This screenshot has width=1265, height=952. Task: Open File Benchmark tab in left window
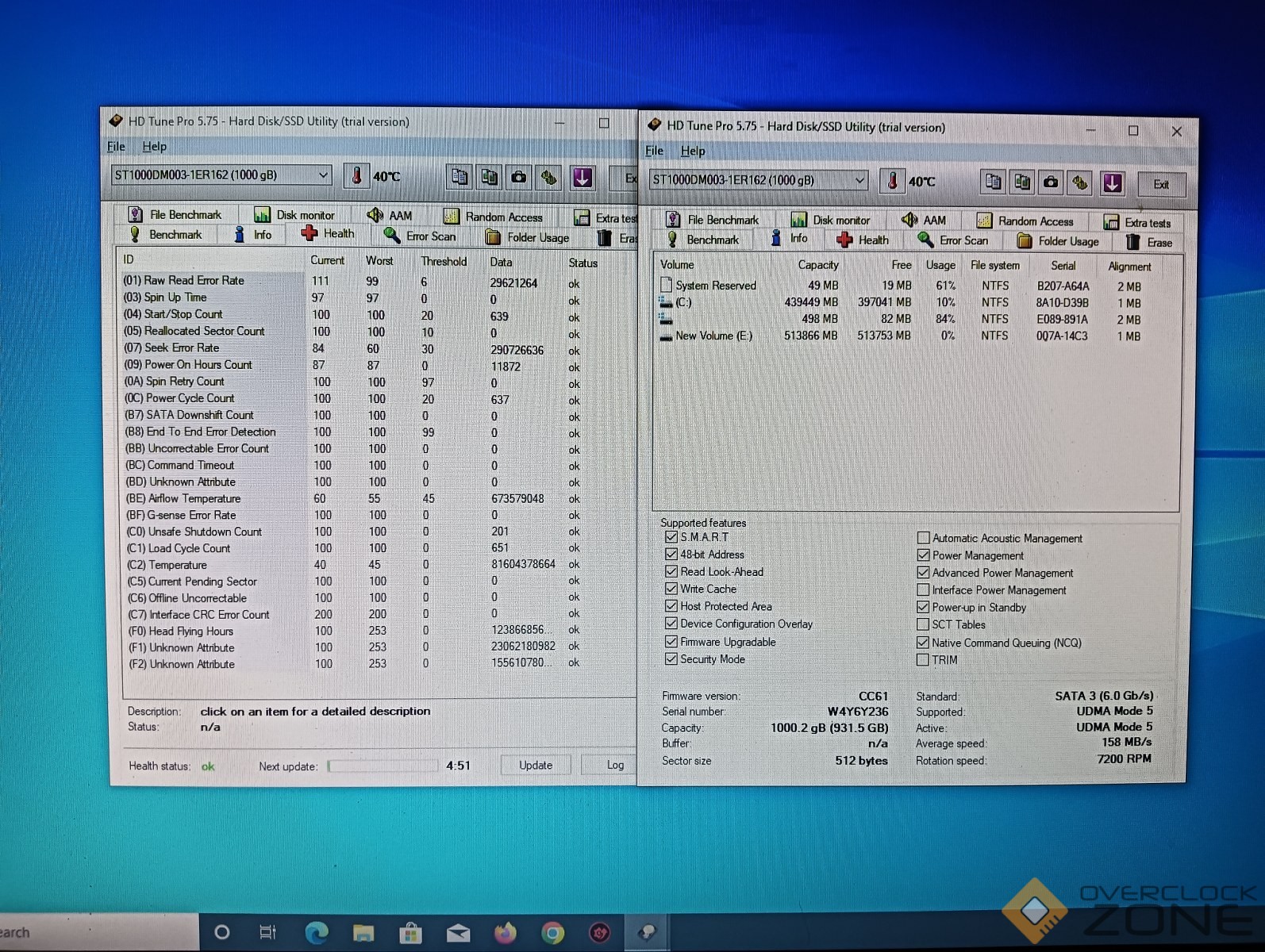[175, 215]
